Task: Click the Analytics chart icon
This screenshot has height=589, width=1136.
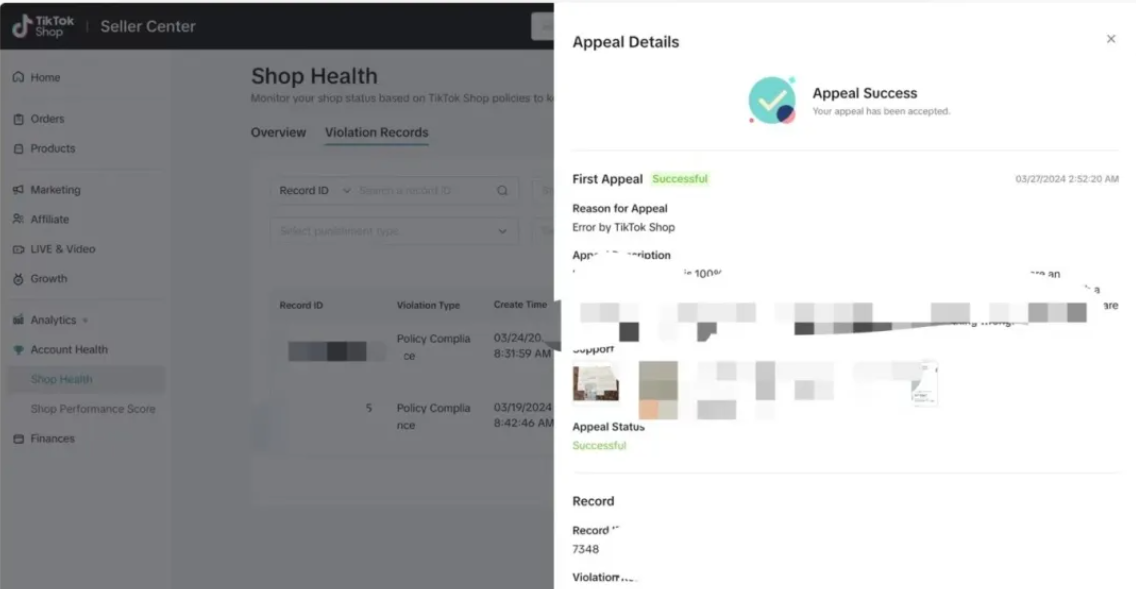Action: point(18,319)
